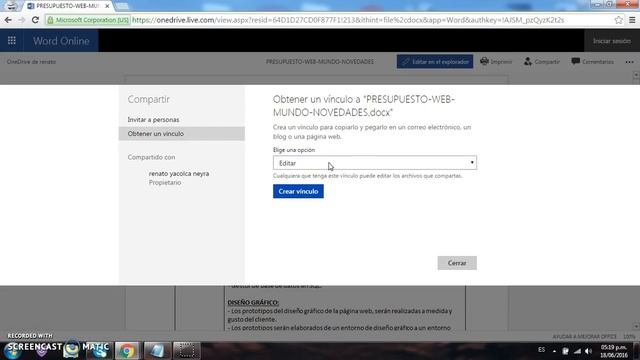Click Iniciar sesión
The image size is (640, 360).
(x=611, y=41)
